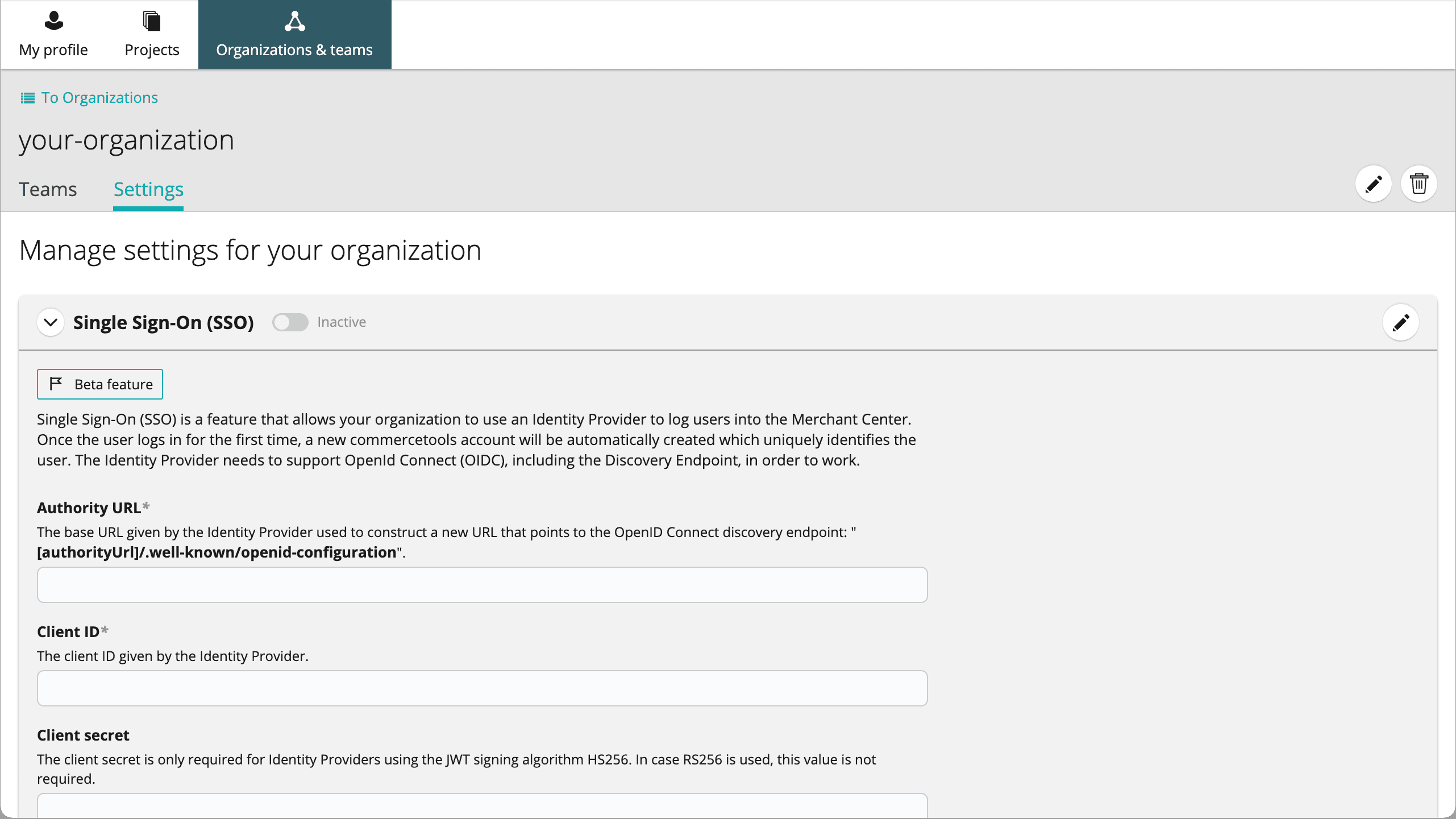
Task: Click the edit organization pencil icon
Action: coord(1373,184)
